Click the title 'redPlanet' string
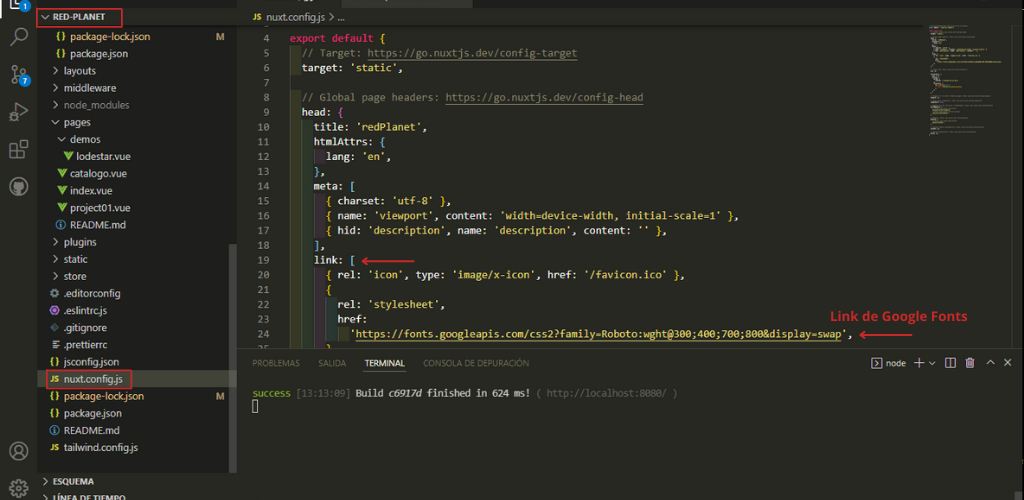Image resolution: width=1024 pixels, height=500 pixels. pos(391,127)
